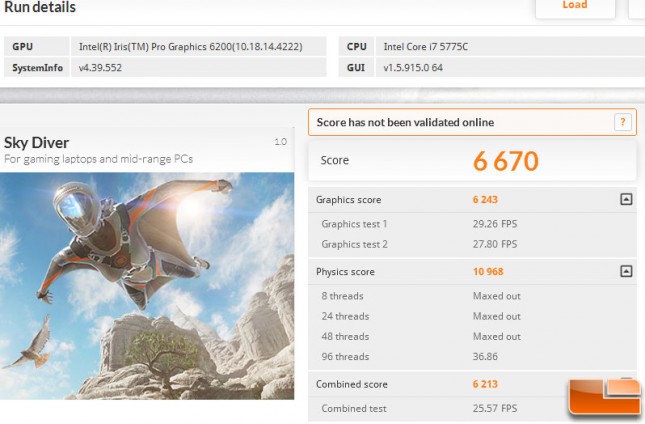Click the orange Legit Reviews logo

(605, 397)
